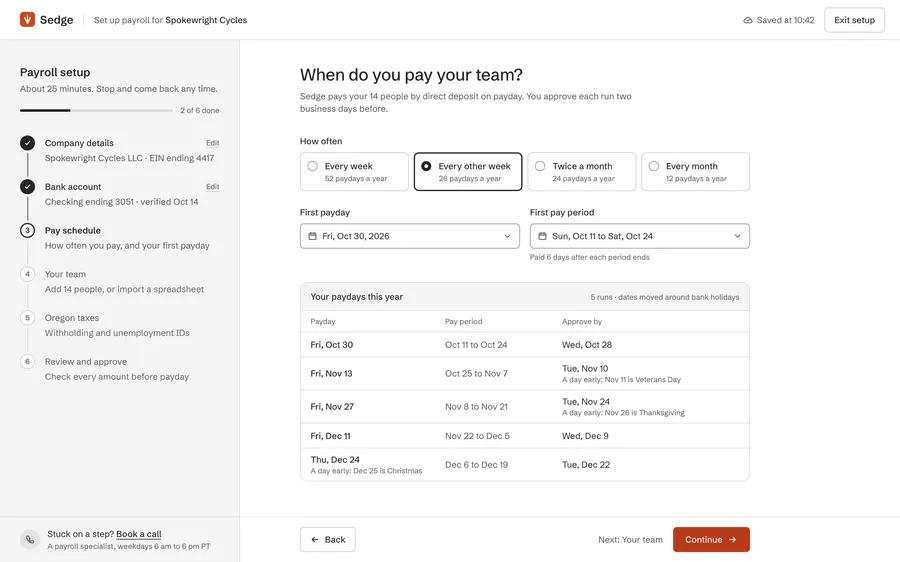Click Continue to Your team
The height and width of the screenshot is (562, 900).
pos(711,540)
